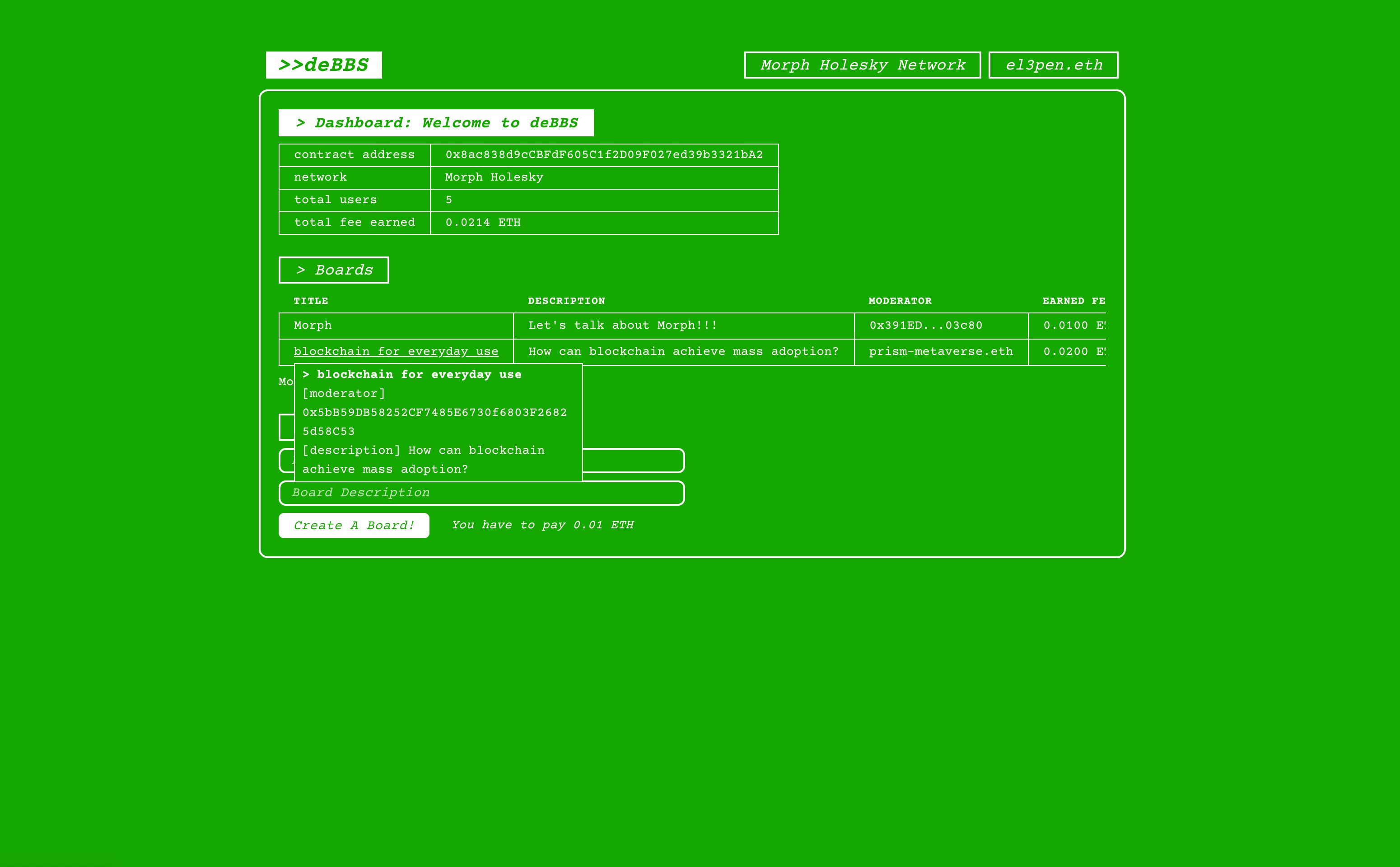Click the total users value 5

[449, 200]
